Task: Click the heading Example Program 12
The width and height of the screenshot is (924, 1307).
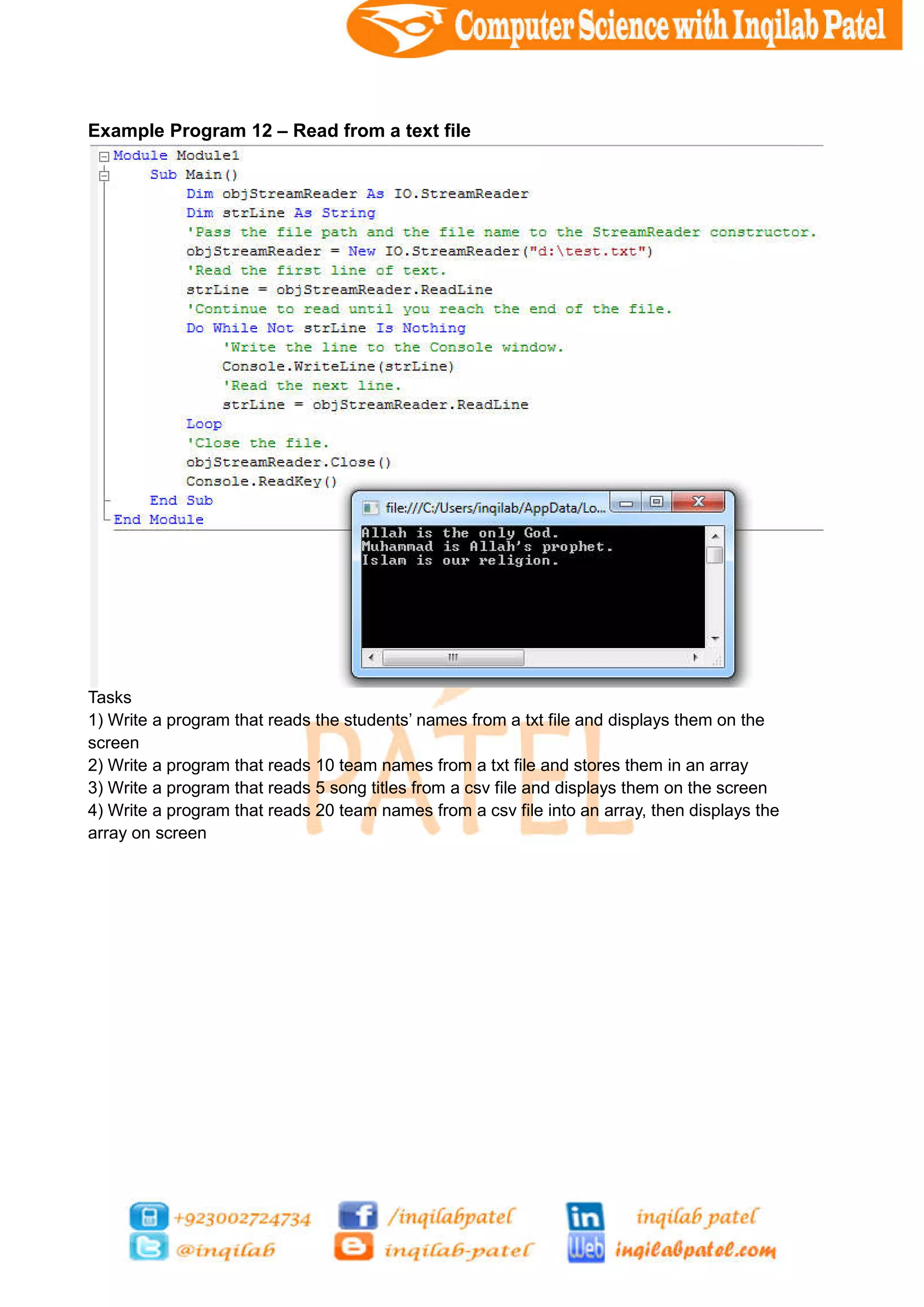Action: click(x=279, y=130)
